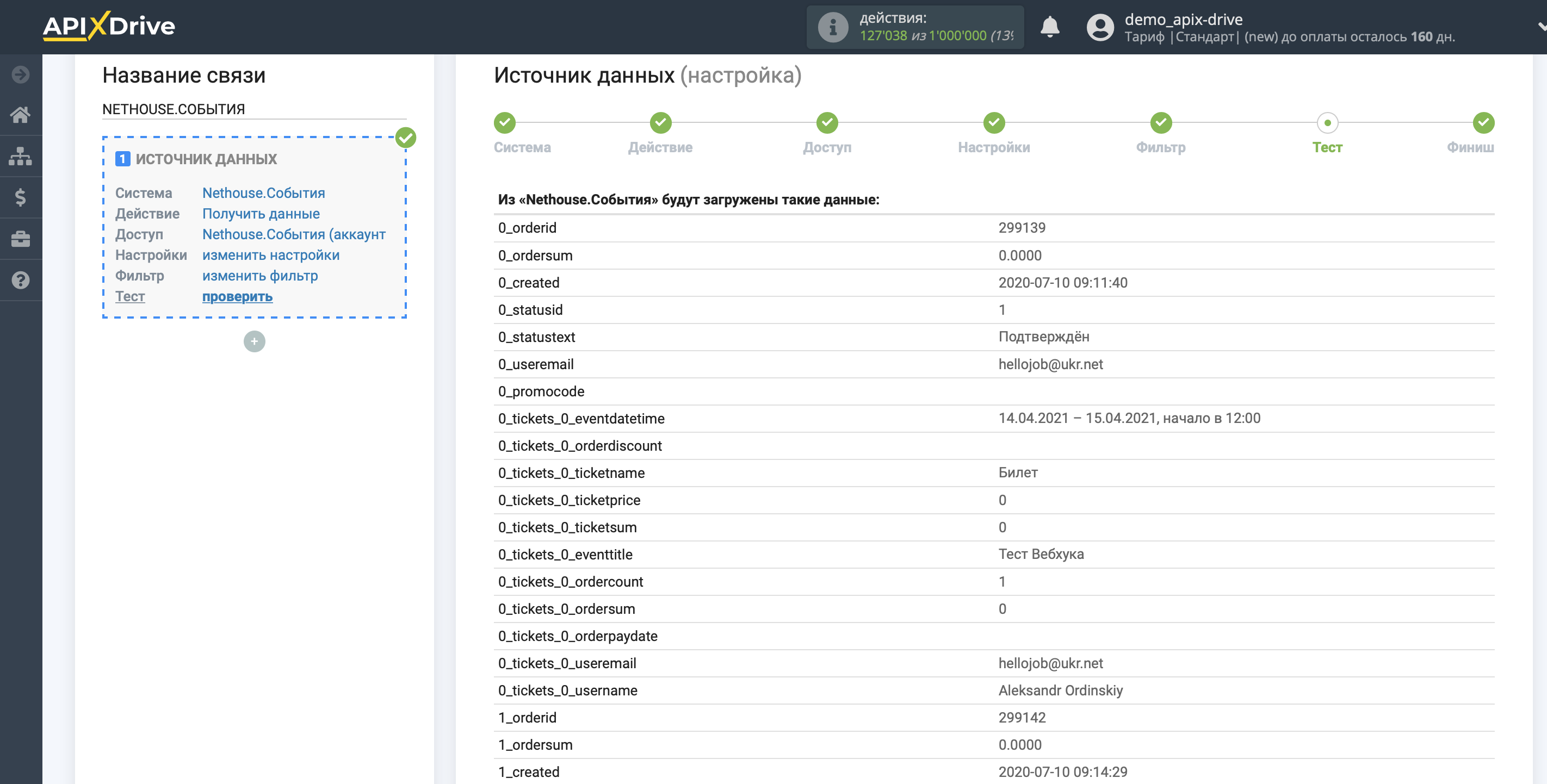The height and width of the screenshot is (784, 1547).
Task: Click the Система step label
Action: [x=522, y=148]
